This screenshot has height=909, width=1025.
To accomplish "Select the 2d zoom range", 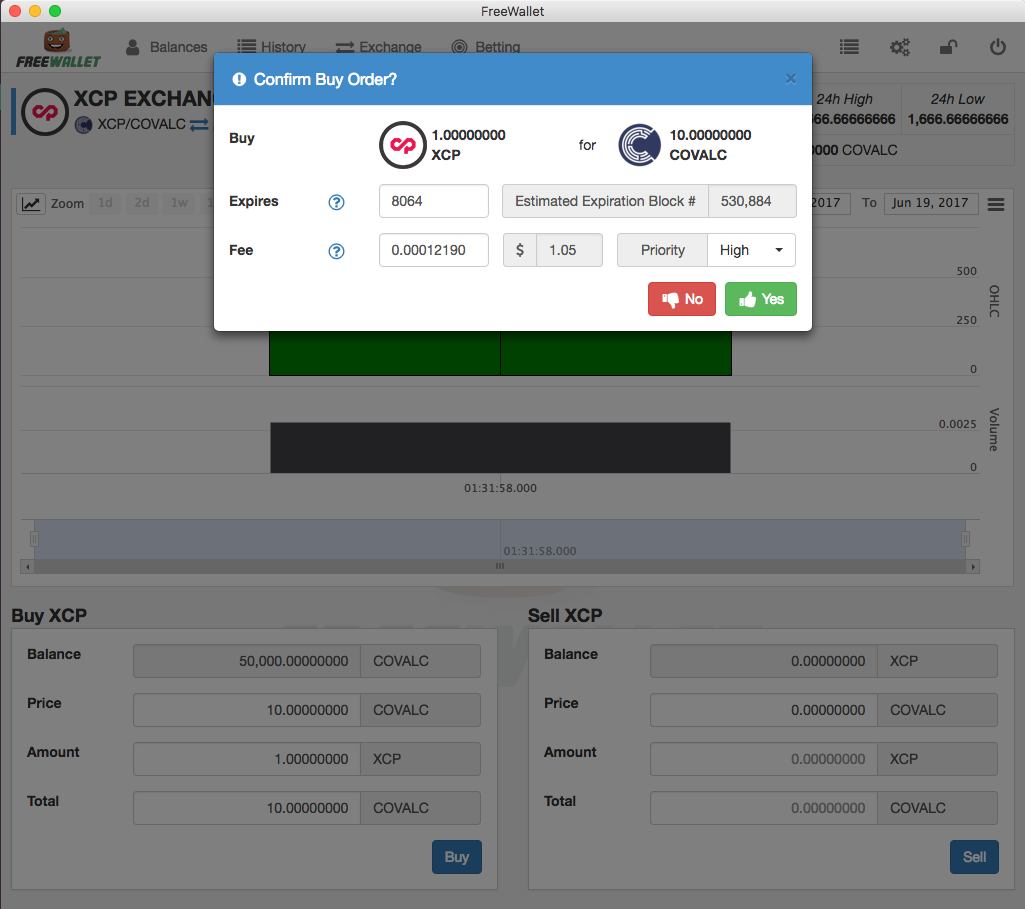I will click(x=142, y=203).
